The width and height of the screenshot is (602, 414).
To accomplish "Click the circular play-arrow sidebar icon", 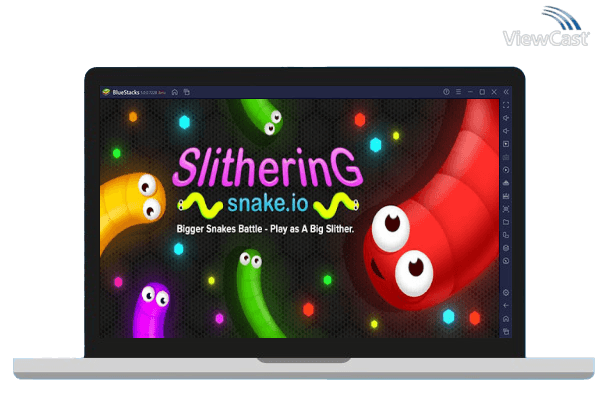I will point(506,170).
